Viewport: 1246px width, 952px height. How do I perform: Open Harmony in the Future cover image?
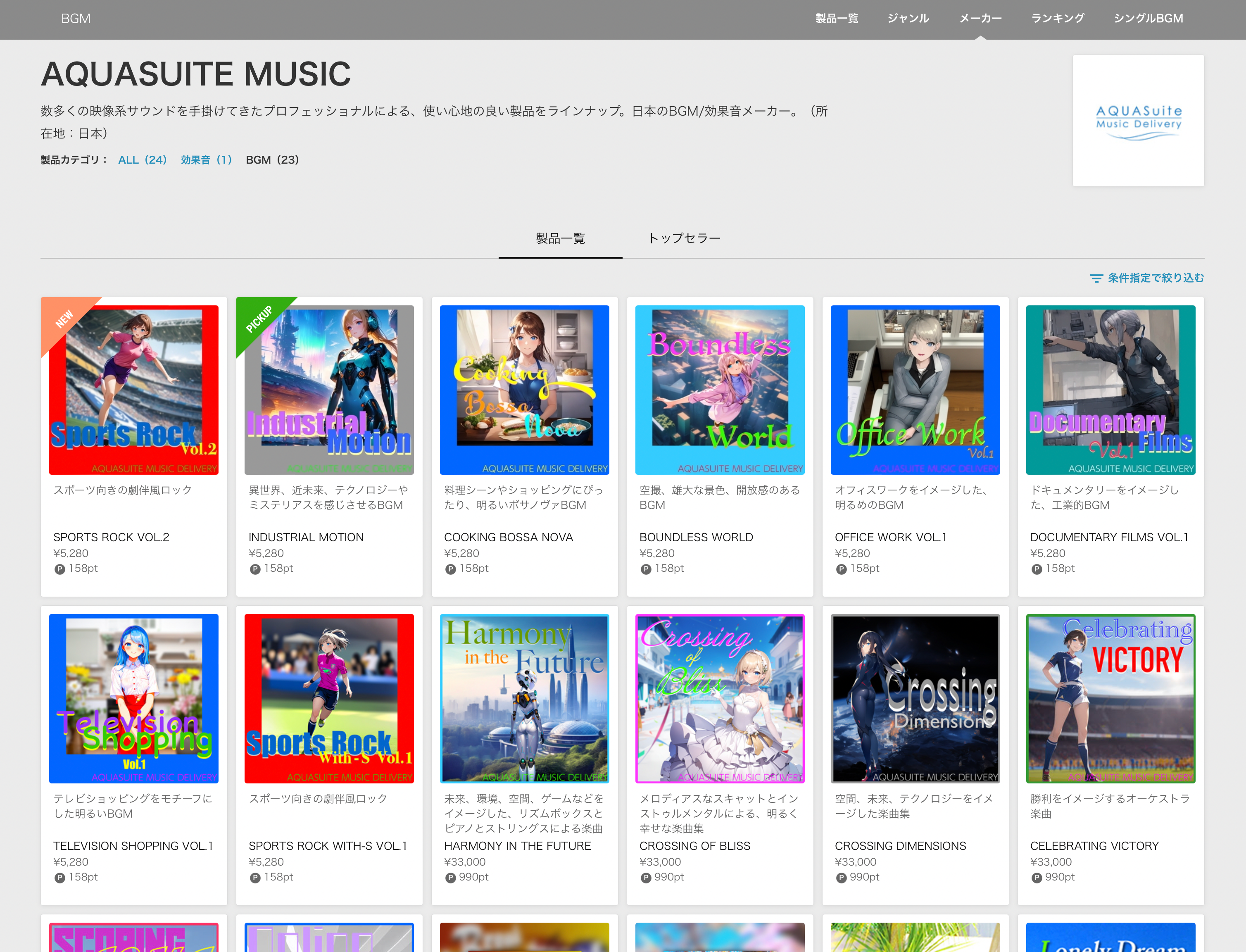(525, 699)
